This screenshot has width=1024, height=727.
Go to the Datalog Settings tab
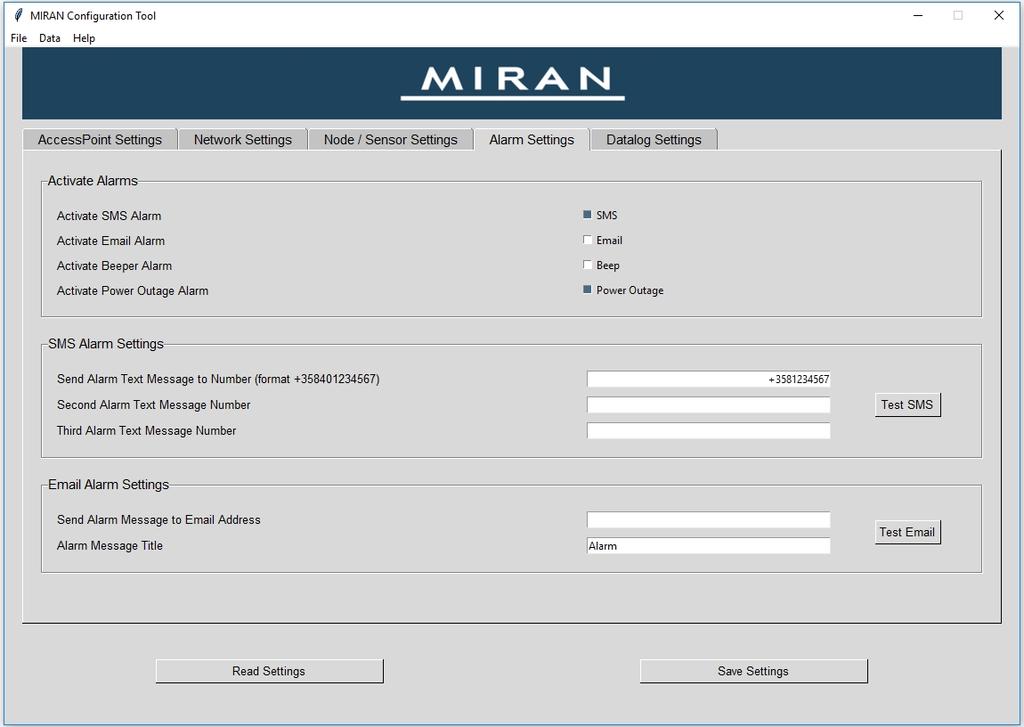tap(654, 140)
